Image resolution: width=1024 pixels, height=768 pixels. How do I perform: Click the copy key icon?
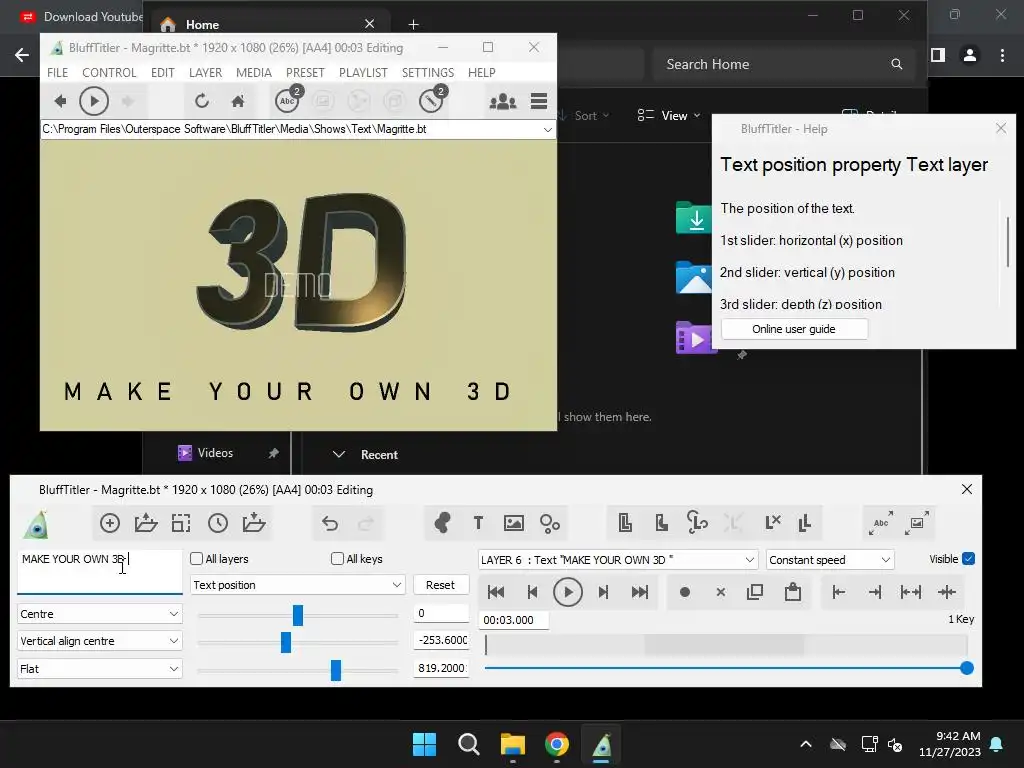755,592
